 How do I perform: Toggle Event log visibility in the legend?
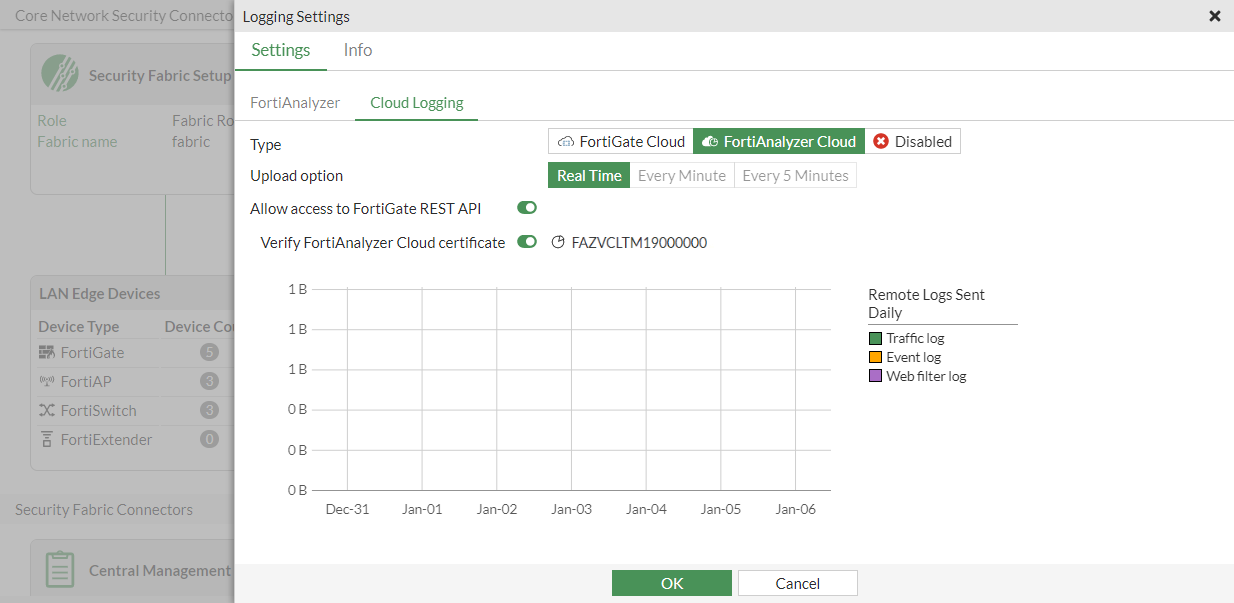coord(874,356)
